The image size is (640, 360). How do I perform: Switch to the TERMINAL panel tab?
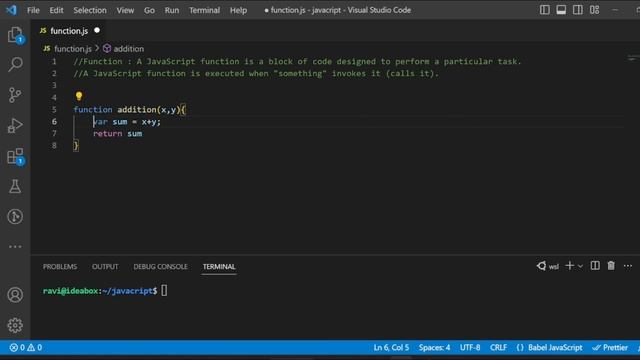click(219, 267)
